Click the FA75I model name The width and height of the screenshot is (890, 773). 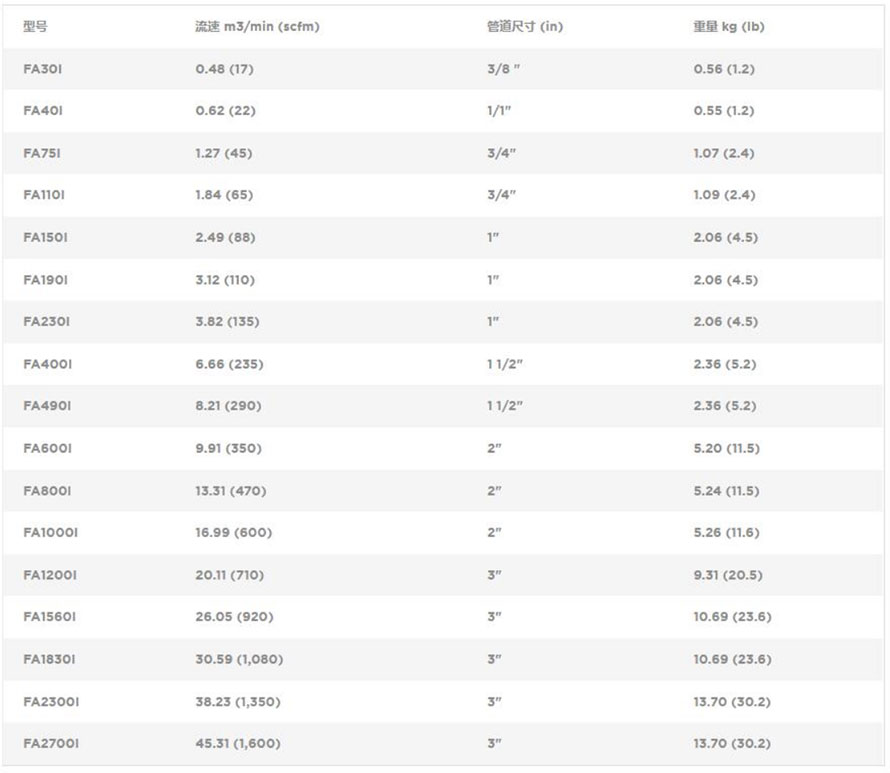tap(43, 153)
